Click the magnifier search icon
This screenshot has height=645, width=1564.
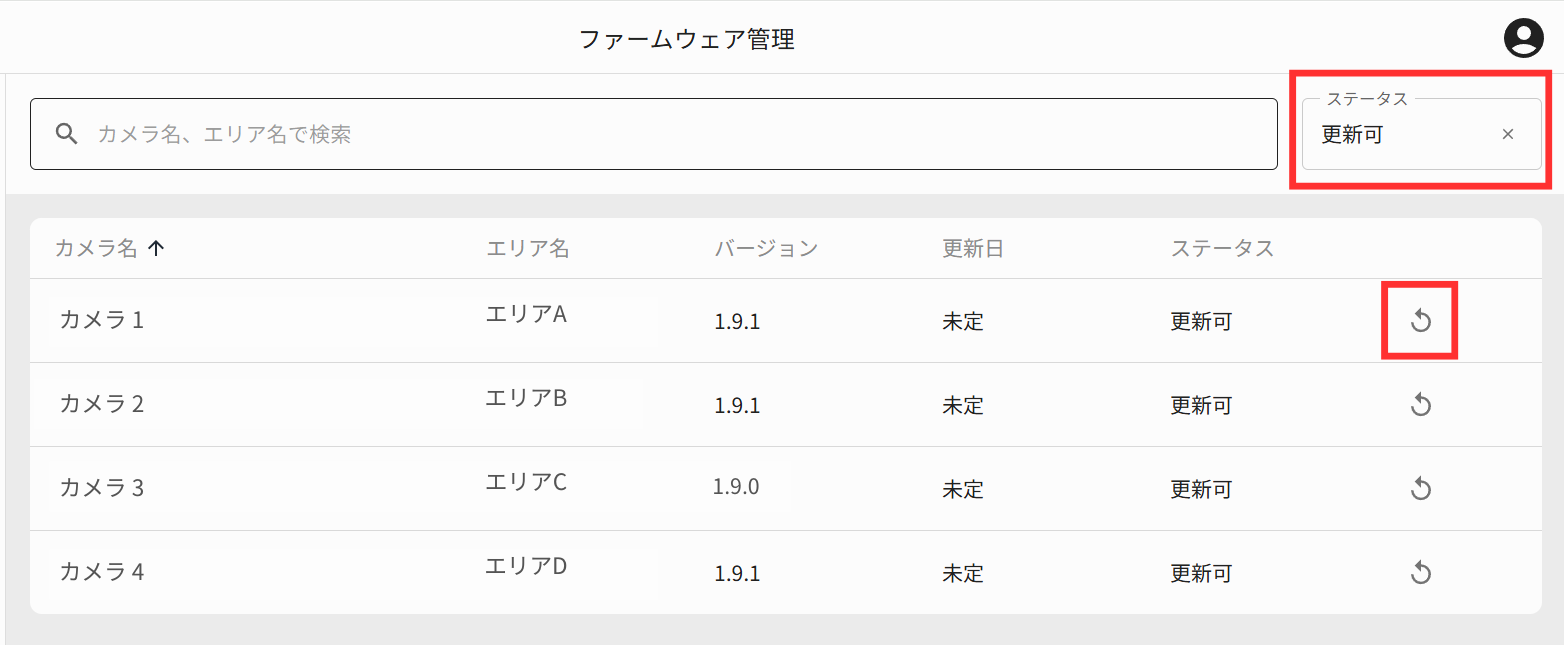tap(67, 134)
